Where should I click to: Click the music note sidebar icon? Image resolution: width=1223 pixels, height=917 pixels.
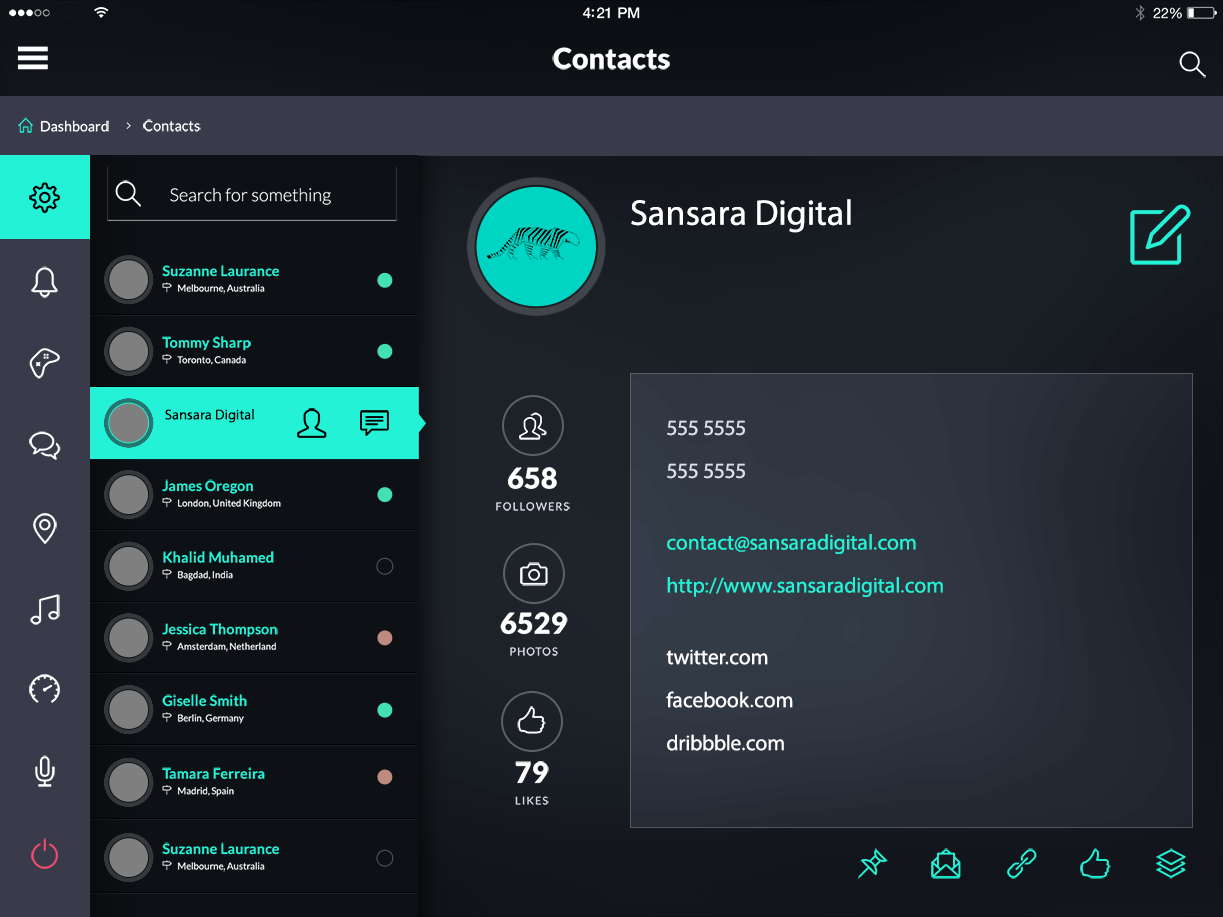(44, 609)
